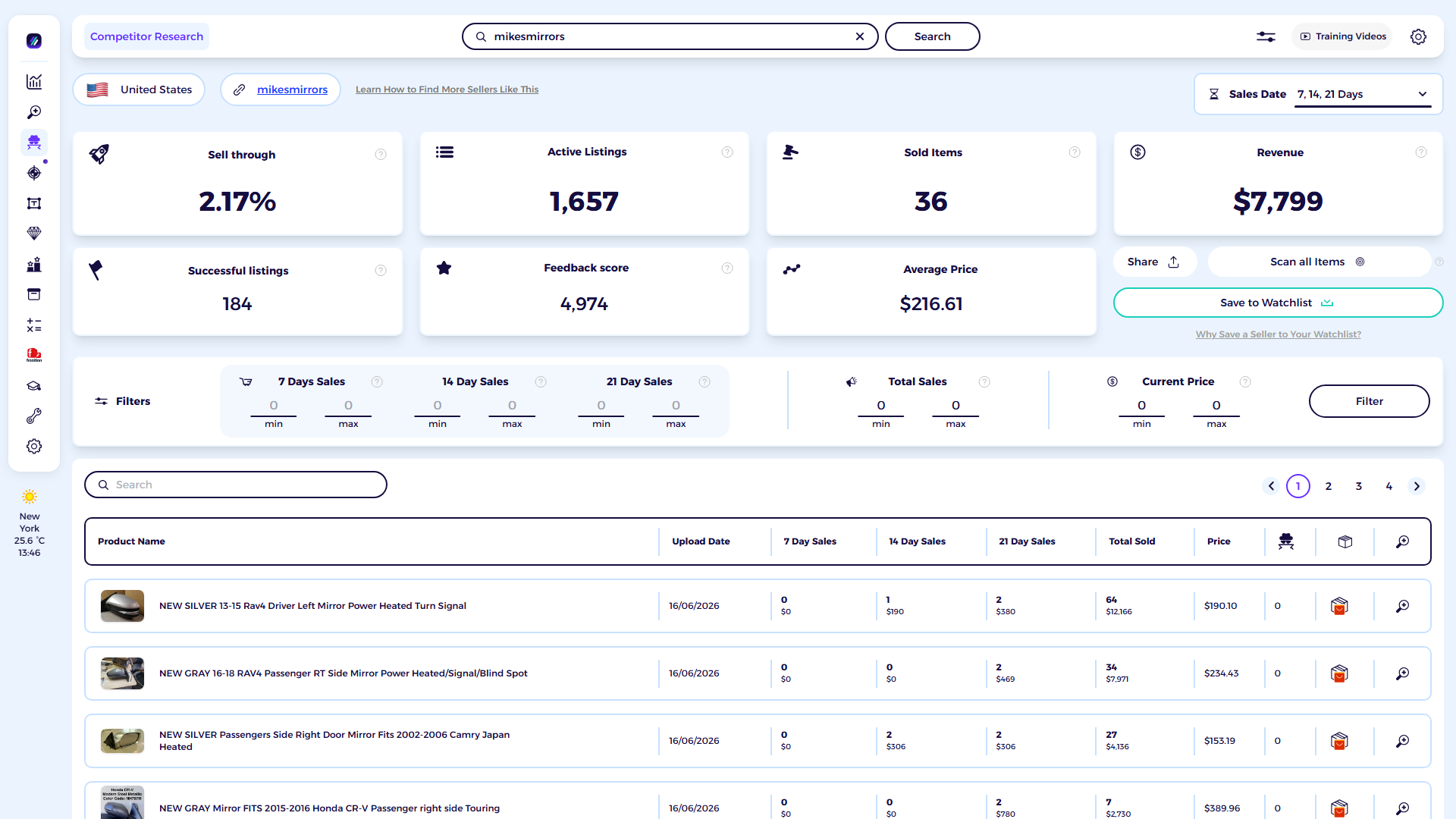Viewport: 1456px width, 819px height.
Task: Focus the product table search field
Action: 236,485
